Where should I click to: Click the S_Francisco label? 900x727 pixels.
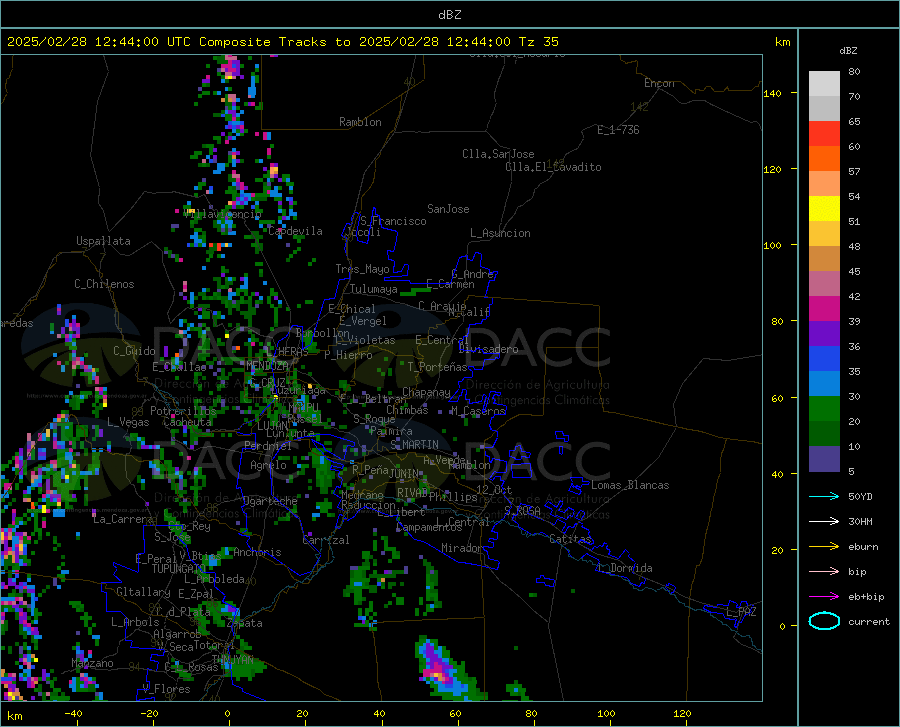click(x=394, y=221)
